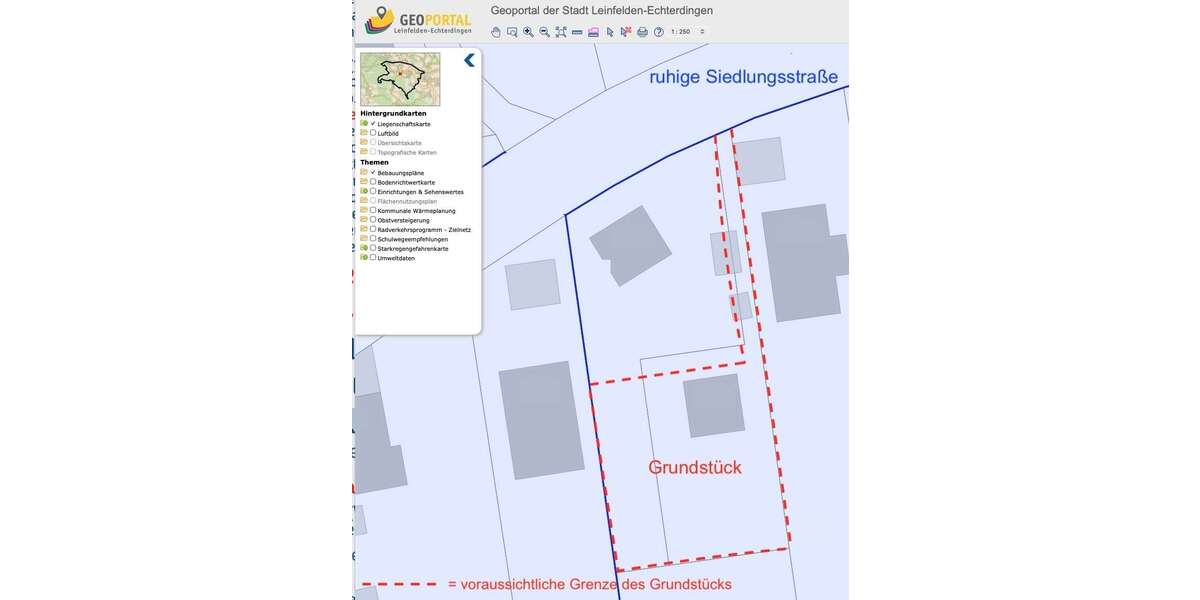Toggle the Bodenrichtwertkarte checkbox
Screen dimensions: 1200x600
point(373,182)
